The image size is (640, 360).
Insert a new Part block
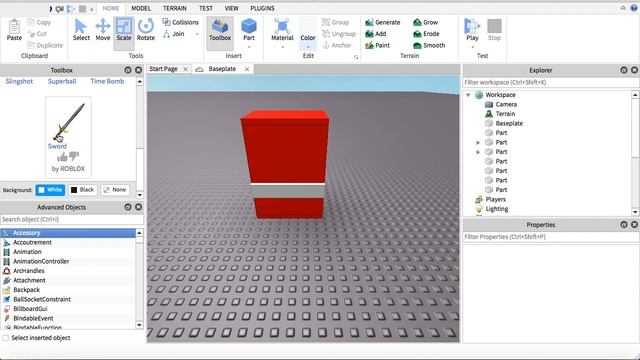[x=249, y=29]
